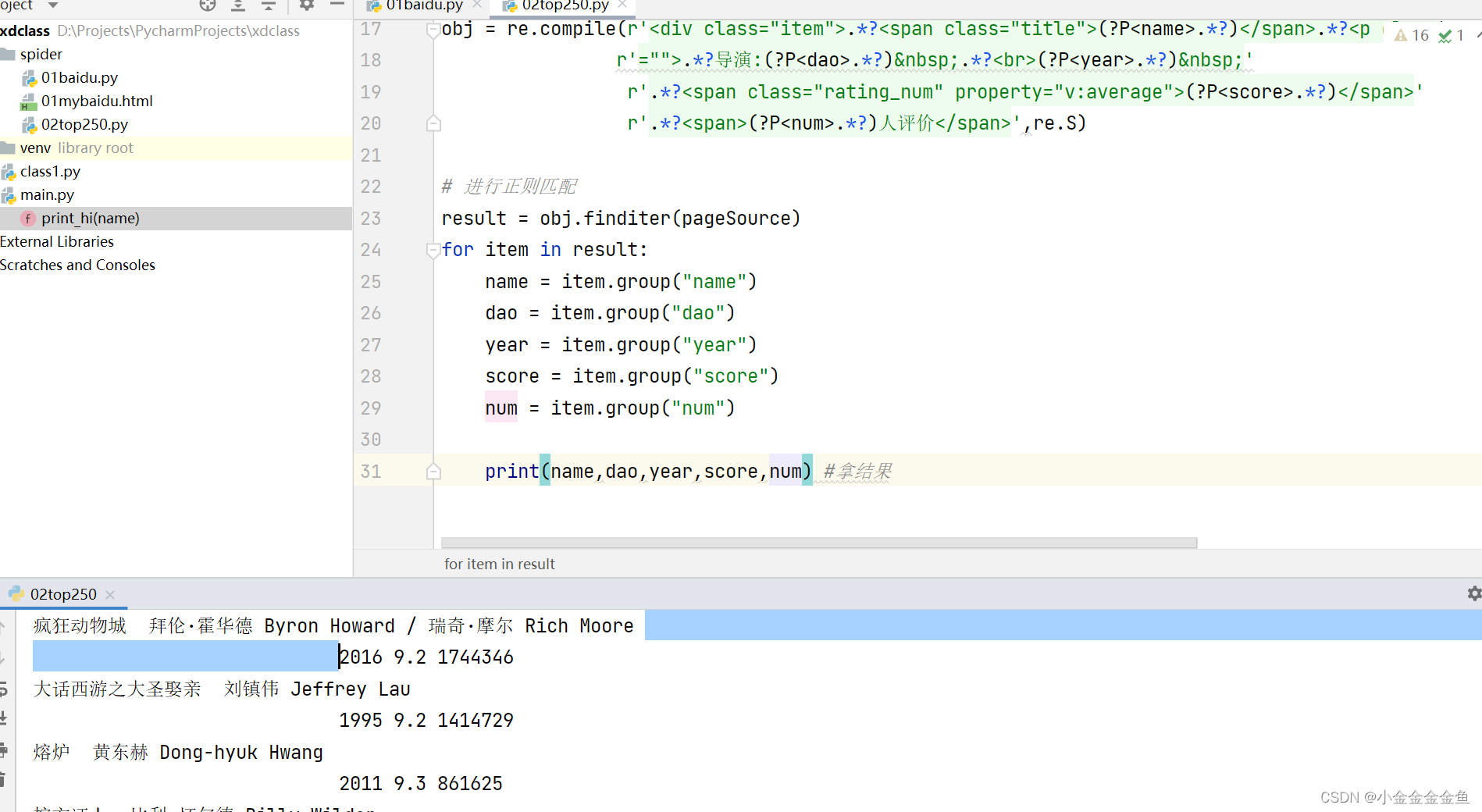Viewport: 1482px width, 812px height.
Task: Click the Select Opened File crosshair icon
Action: tap(207, 5)
